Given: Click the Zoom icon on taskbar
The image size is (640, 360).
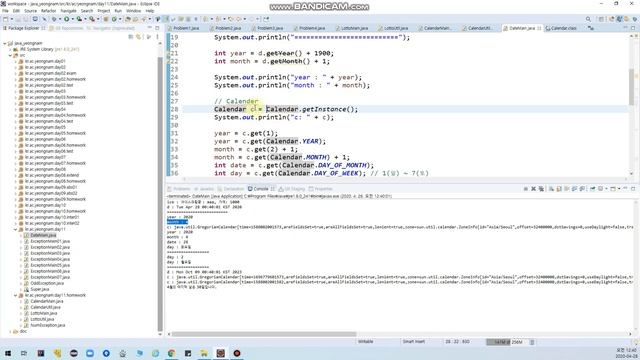Looking at the screenshot, I should point(90,353).
